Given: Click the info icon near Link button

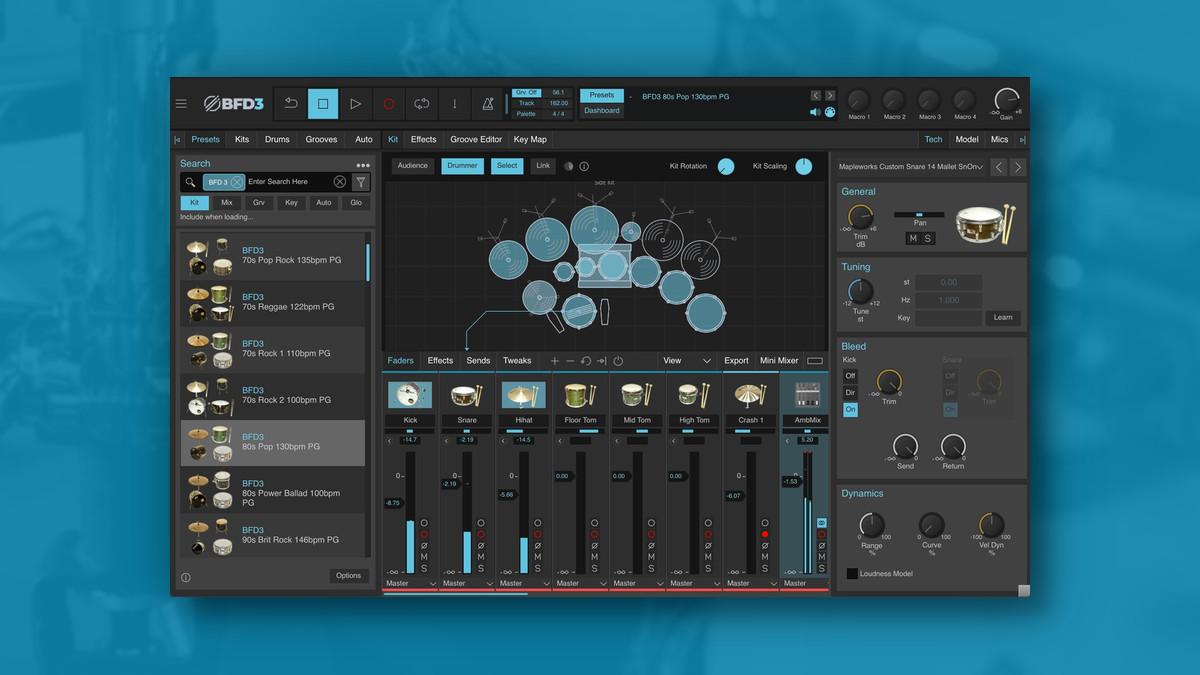Looking at the screenshot, I should click(584, 167).
